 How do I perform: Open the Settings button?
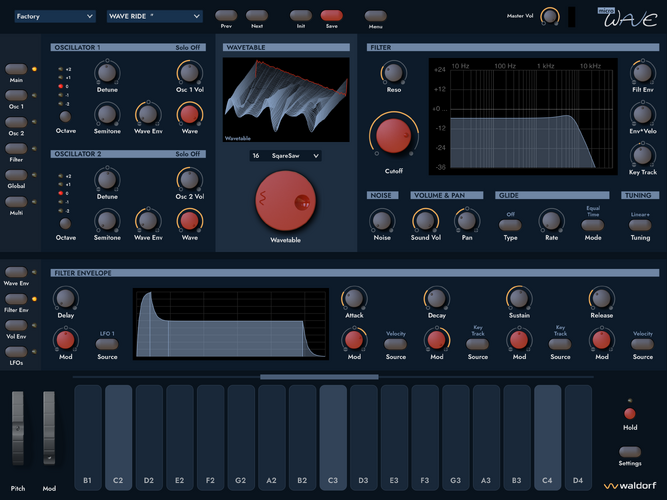click(630, 451)
